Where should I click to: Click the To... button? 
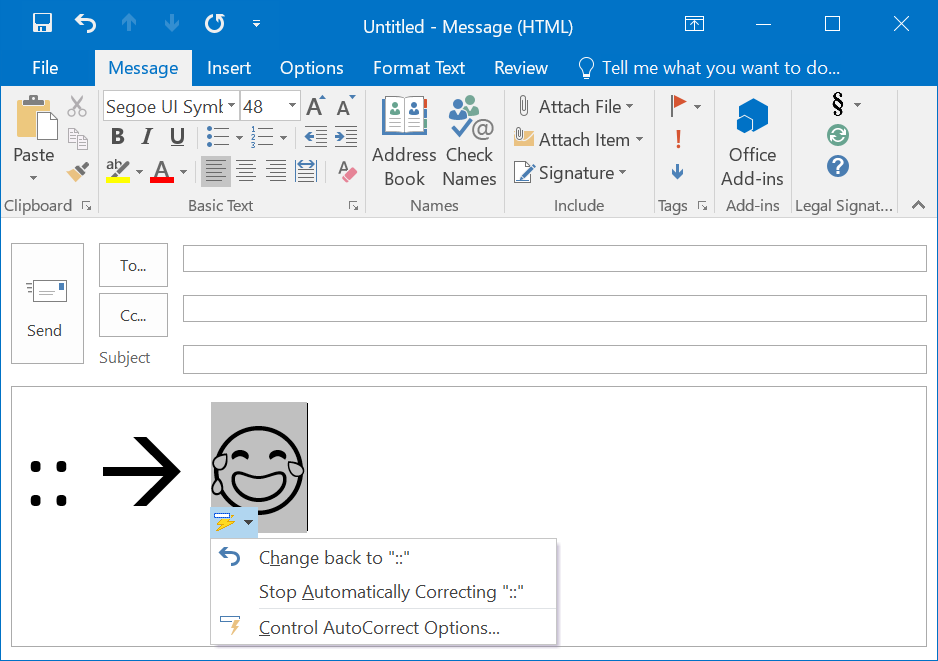133,265
